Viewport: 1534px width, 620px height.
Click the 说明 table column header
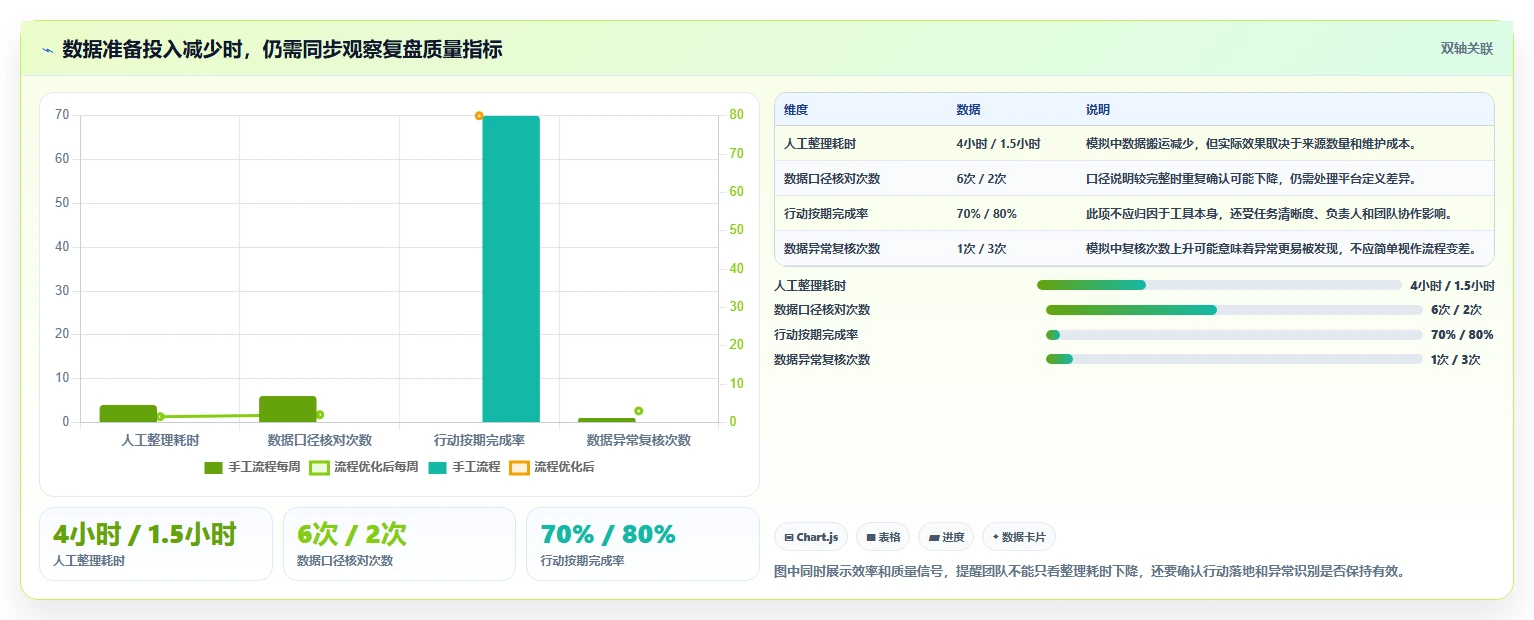pos(1098,110)
